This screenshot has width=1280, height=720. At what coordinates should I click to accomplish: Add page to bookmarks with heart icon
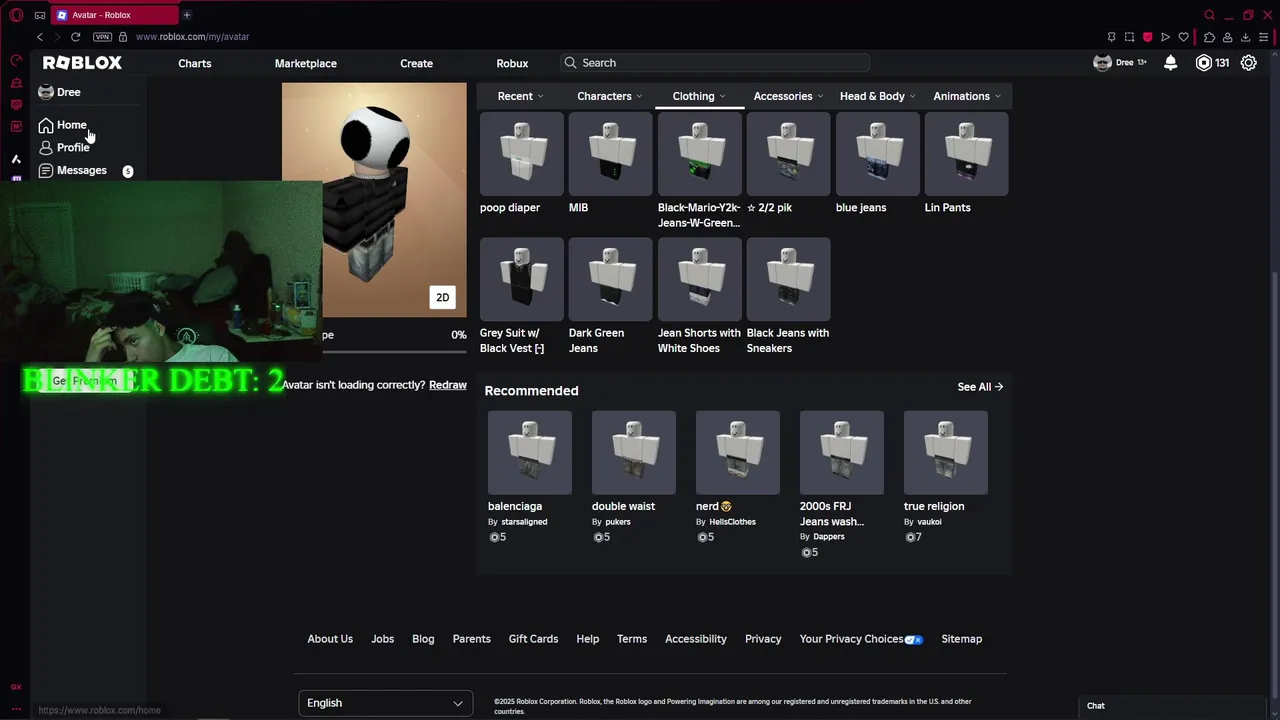[1184, 37]
